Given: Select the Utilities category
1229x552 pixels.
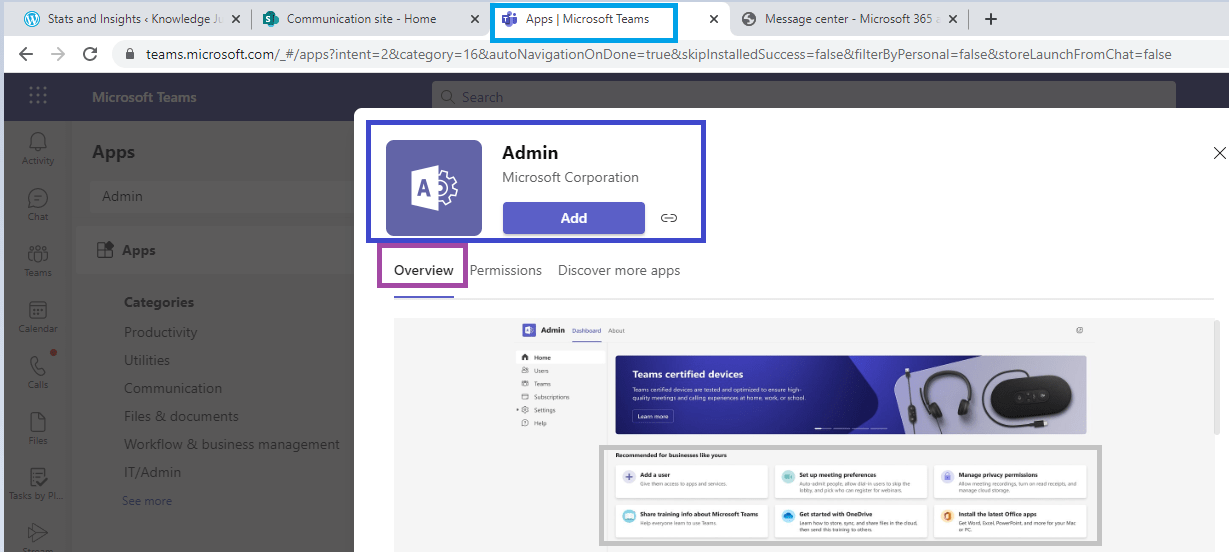Looking at the screenshot, I should 147,360.
